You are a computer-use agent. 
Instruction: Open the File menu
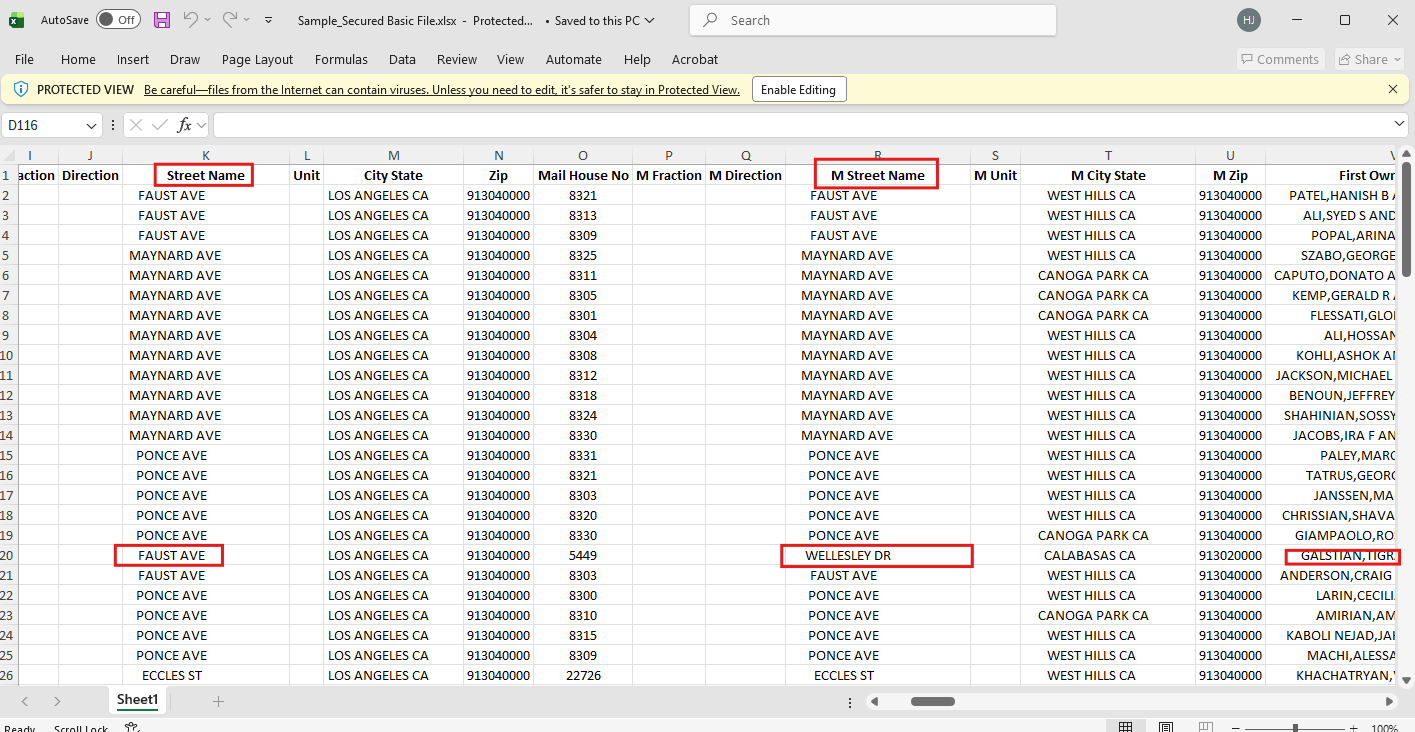pos(24,60)
